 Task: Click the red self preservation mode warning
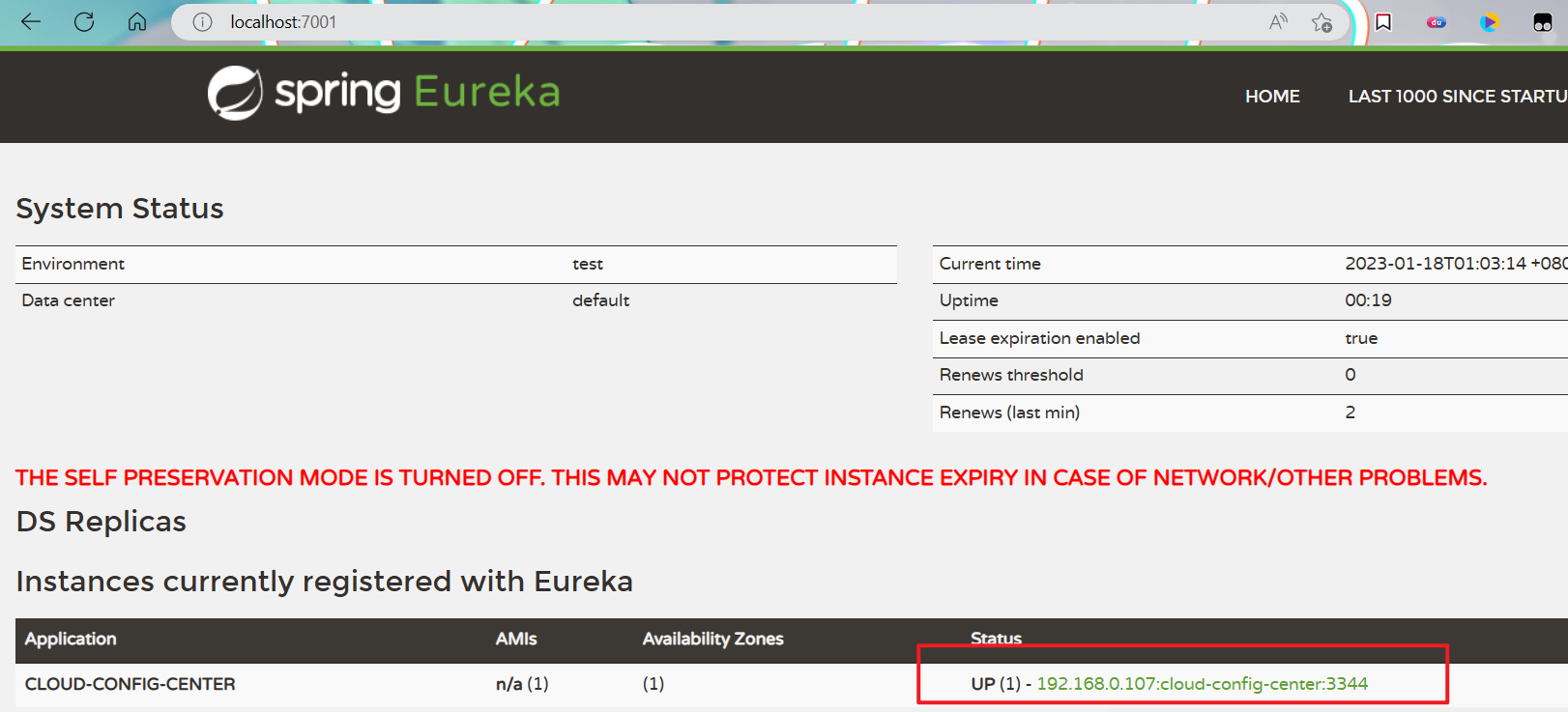pos(751,478)
